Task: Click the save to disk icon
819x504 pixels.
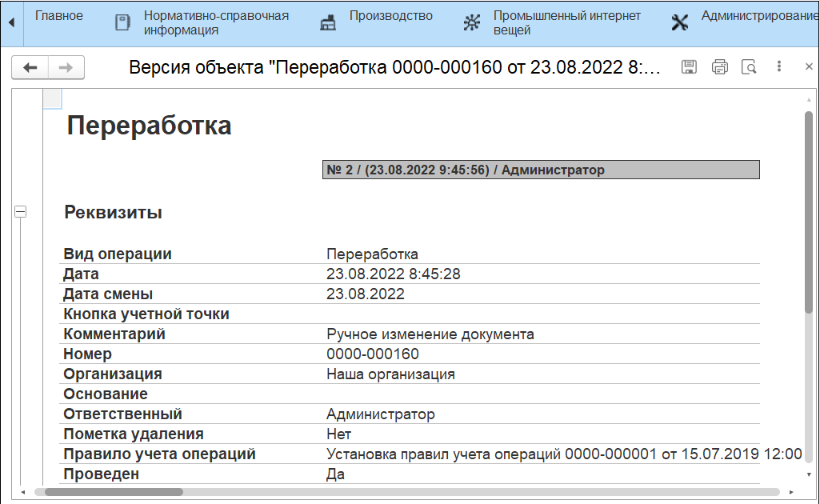Action: [689, 67]
